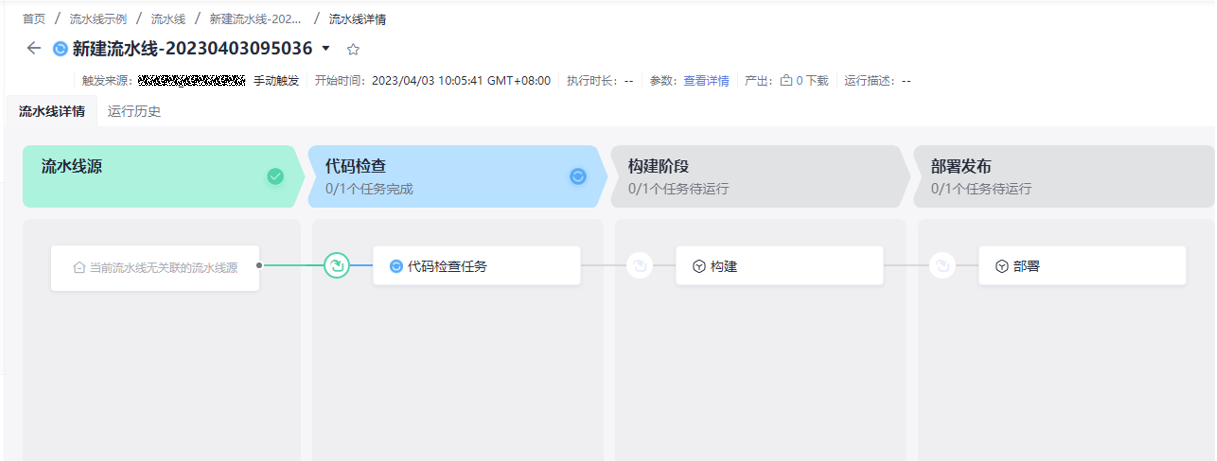
Task: Select the 部署发布 stage header
Action: pyautogui.click(x=1064, y=176)
